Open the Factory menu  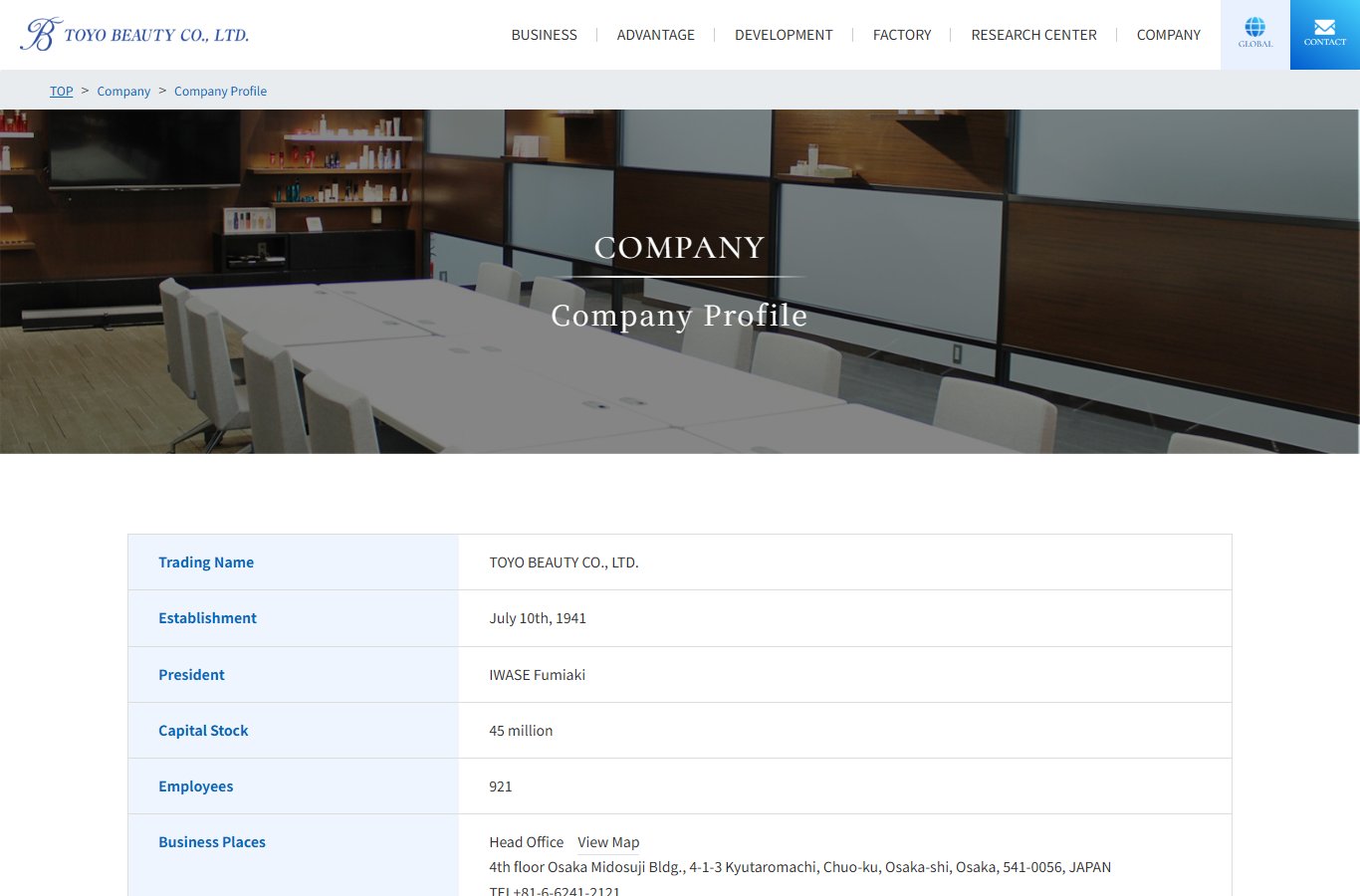pyautogui.click(x=902, y=35)
